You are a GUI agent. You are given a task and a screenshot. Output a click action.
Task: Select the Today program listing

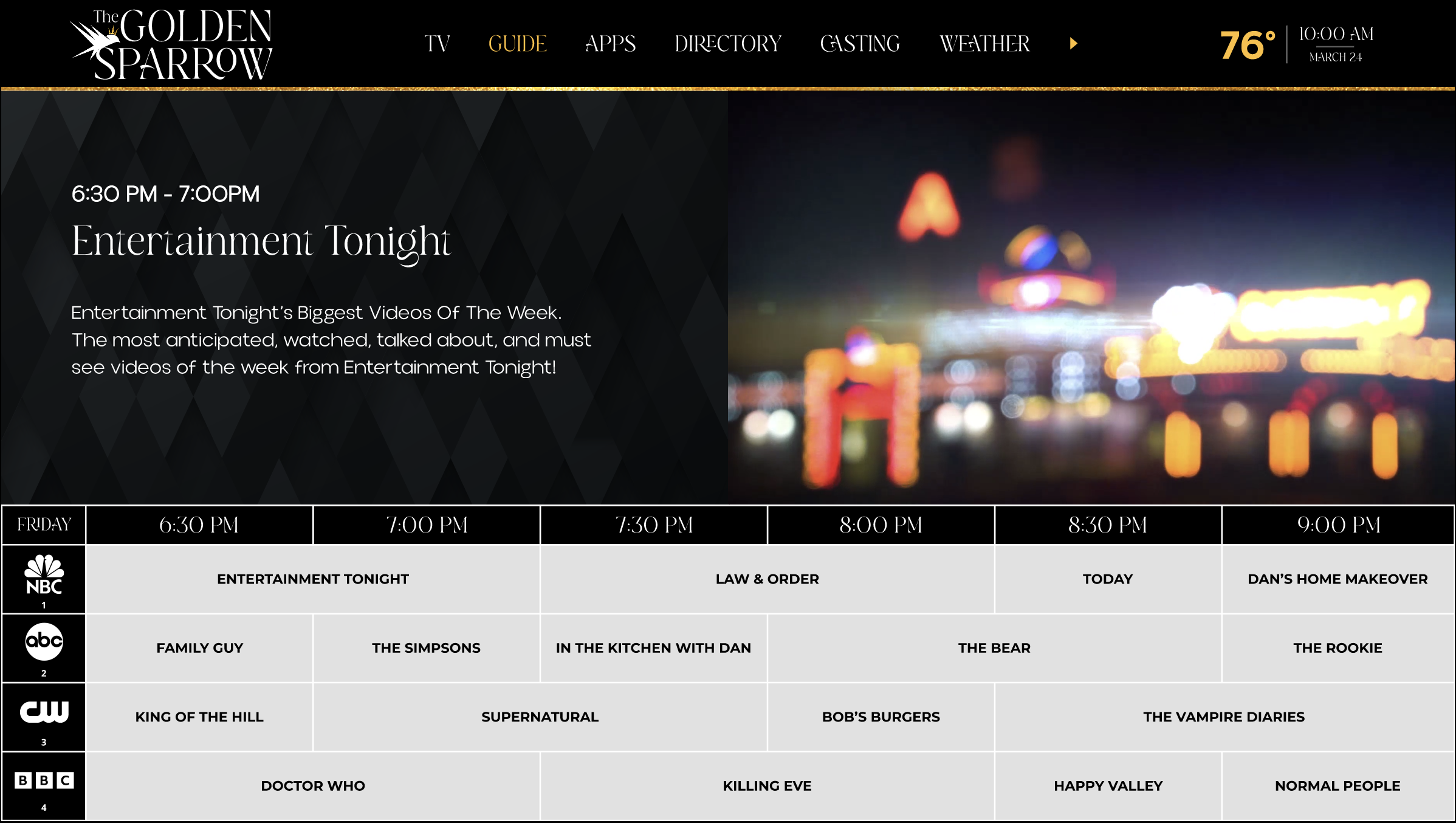[x=1108, y=579]
